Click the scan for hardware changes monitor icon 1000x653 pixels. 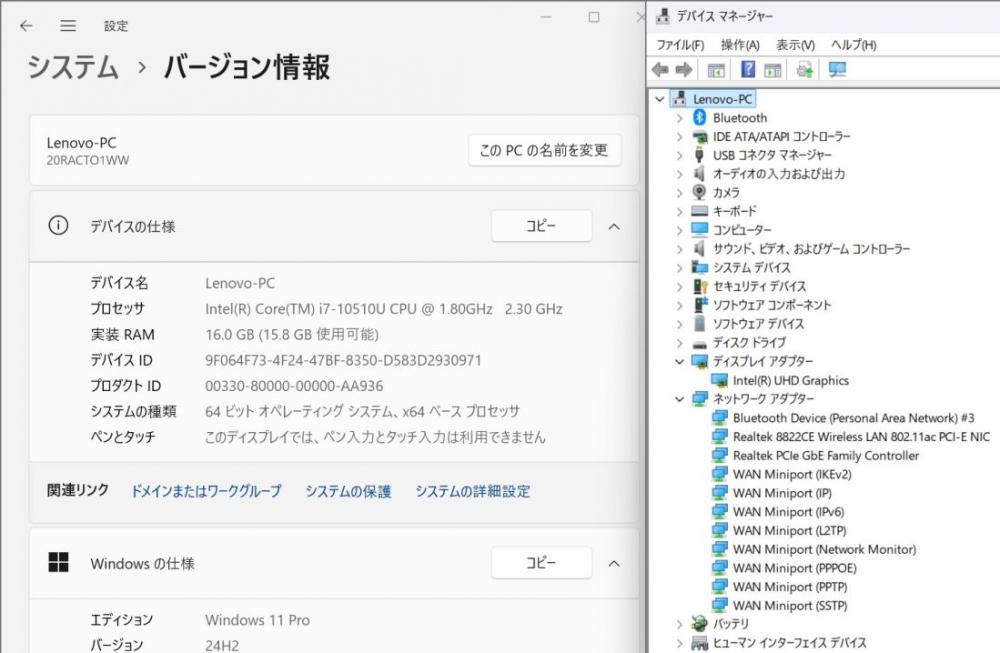click(837, 70)
